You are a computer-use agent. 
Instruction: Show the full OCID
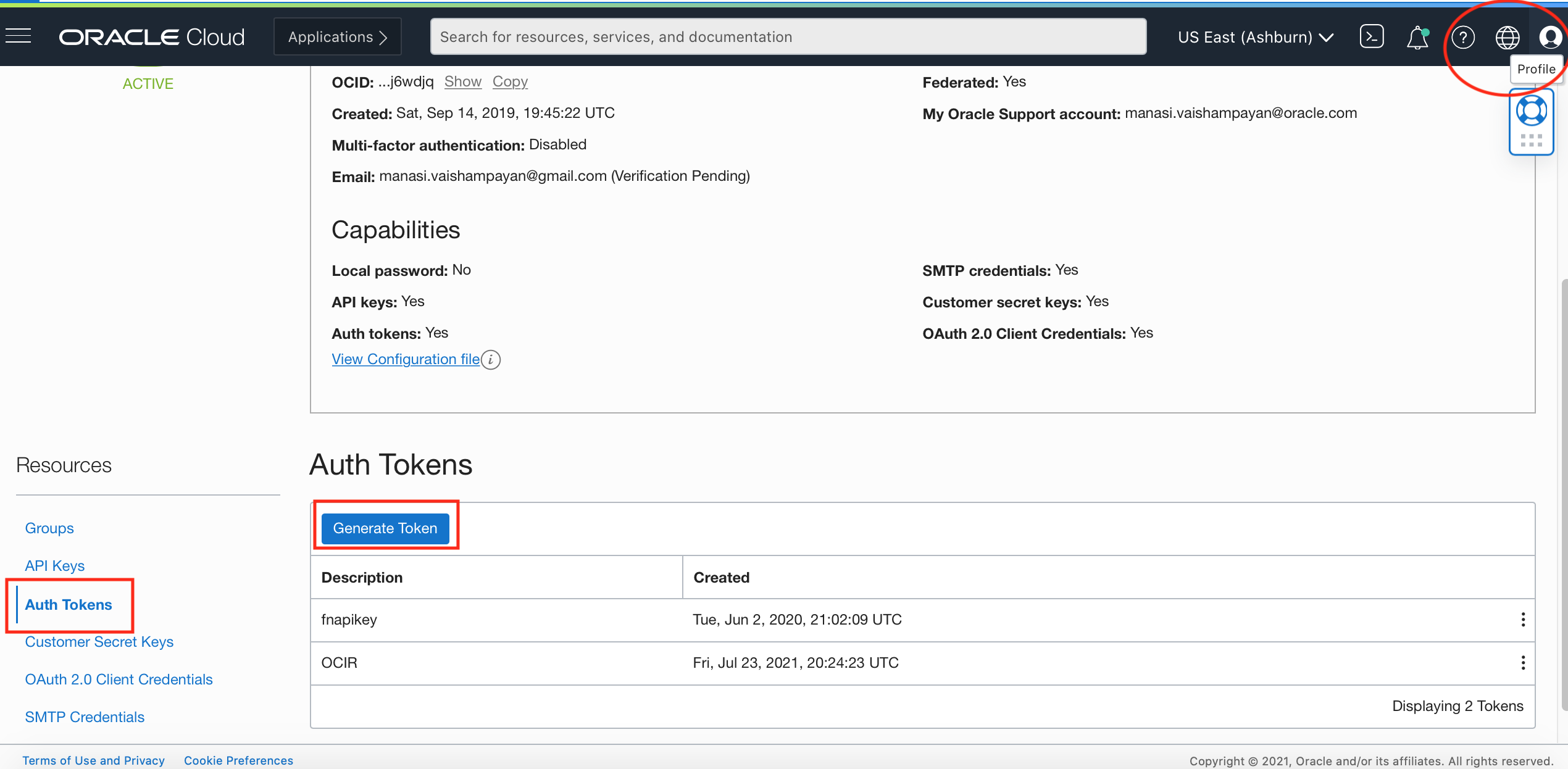pos(462,81)
